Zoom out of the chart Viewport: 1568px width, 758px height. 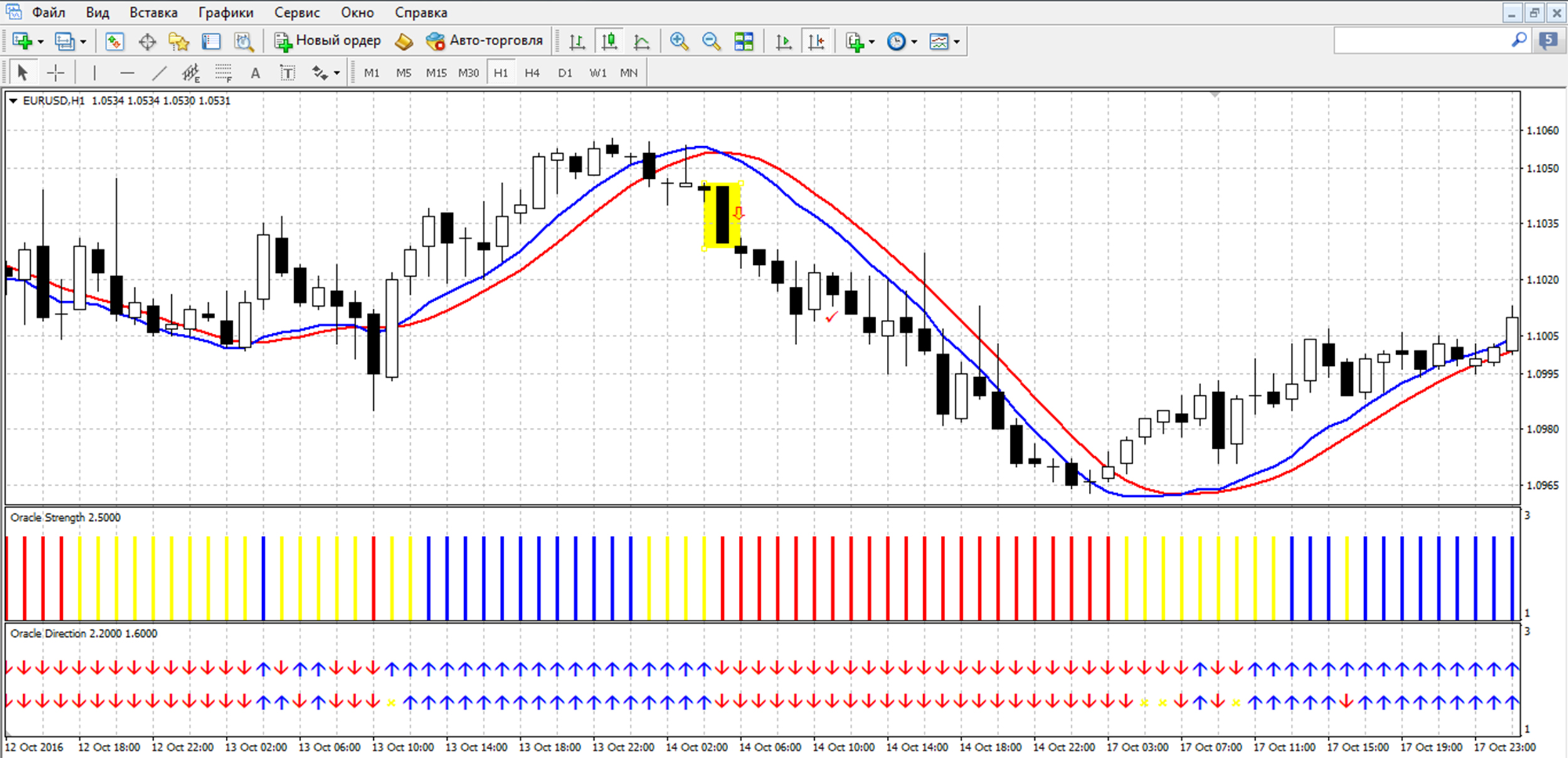coord(711,41)
